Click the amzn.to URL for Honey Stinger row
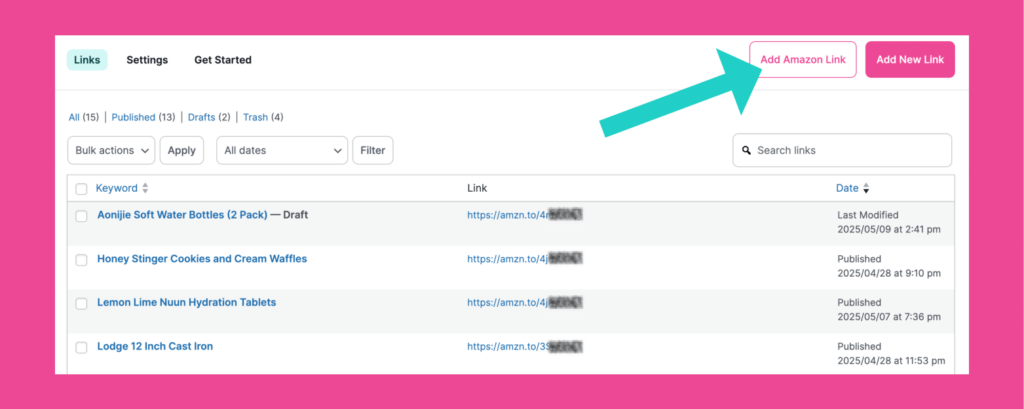 pyautogui.click(x=524, y=259)
